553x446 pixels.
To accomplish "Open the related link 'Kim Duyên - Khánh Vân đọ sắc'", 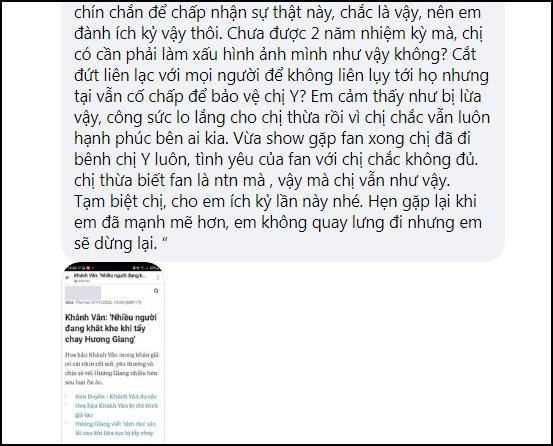I will 116,397.
